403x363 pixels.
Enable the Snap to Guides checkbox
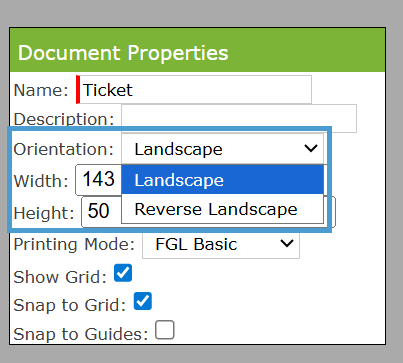pyautogui.click(x=165, y=330)
